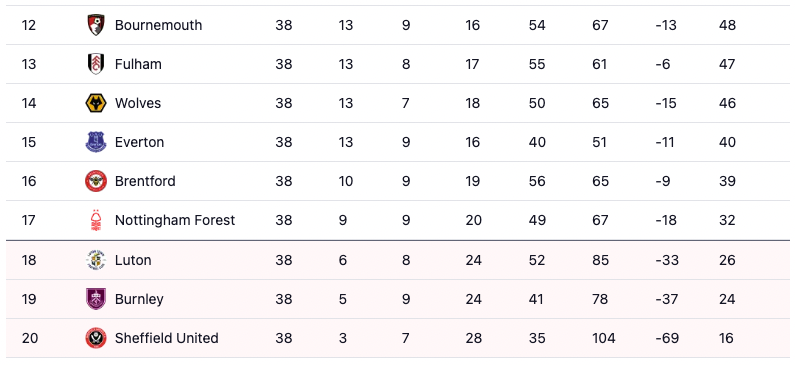Open the Nottingham Forest team link

coord(175,220)
